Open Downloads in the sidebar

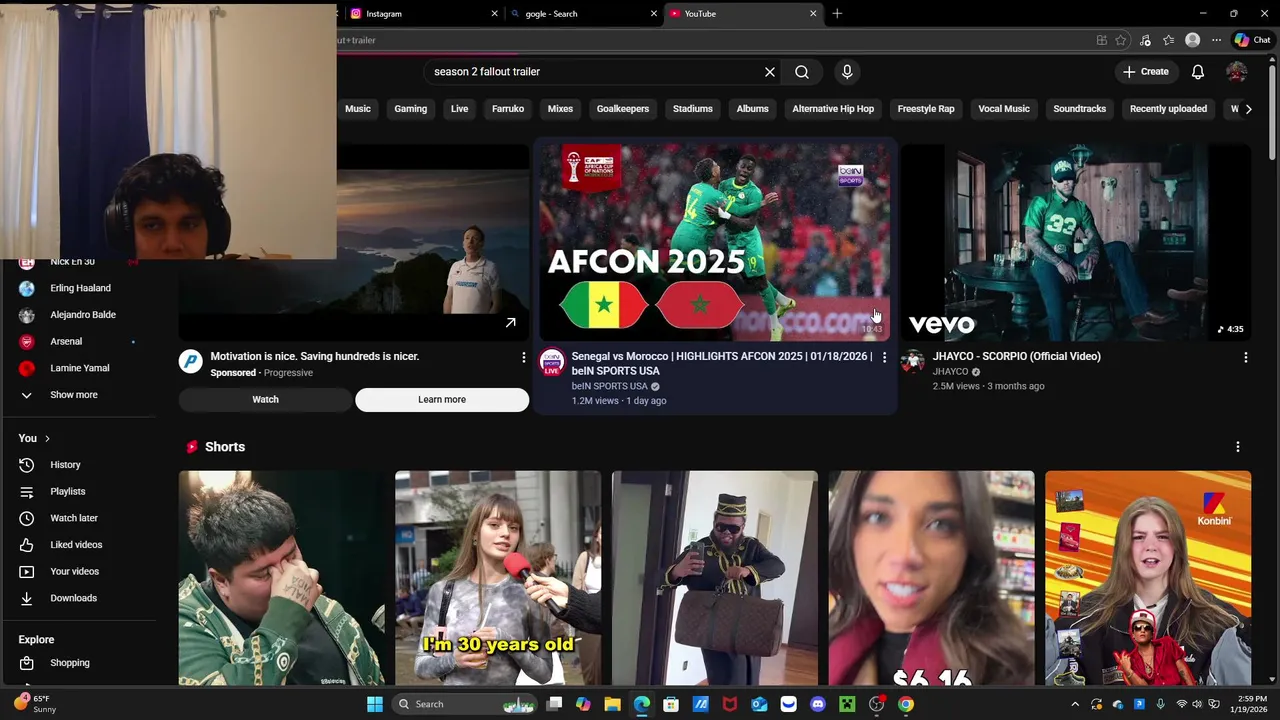click(72, 598)
